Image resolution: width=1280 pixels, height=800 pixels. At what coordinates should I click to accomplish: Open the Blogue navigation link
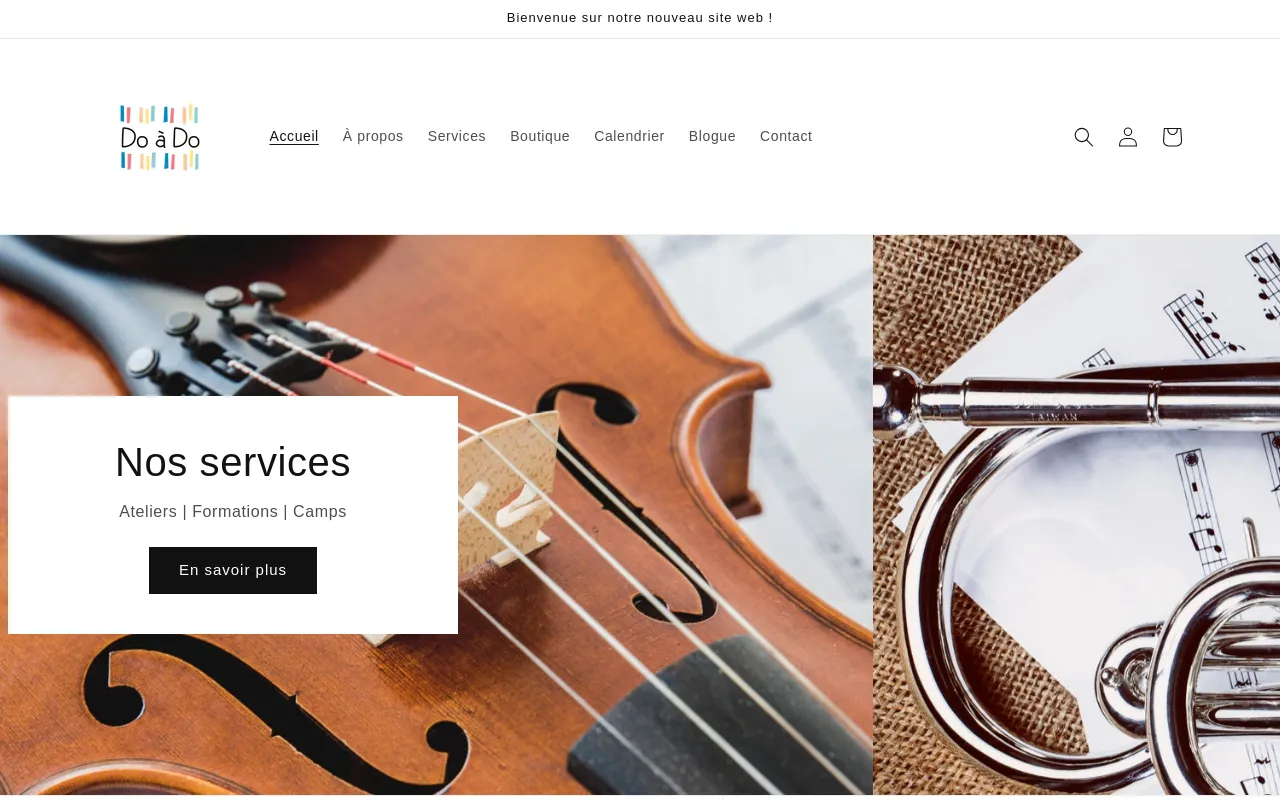(x=712, y=136)
